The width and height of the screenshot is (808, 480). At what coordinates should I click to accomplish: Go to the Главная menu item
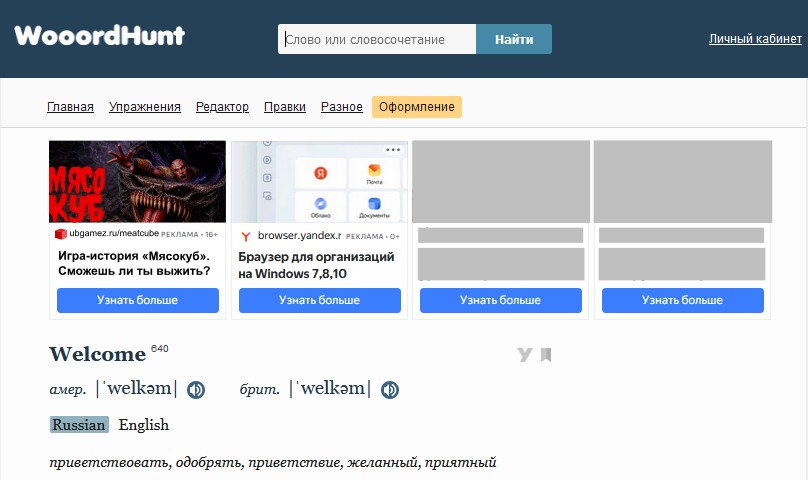pos(70,107)
